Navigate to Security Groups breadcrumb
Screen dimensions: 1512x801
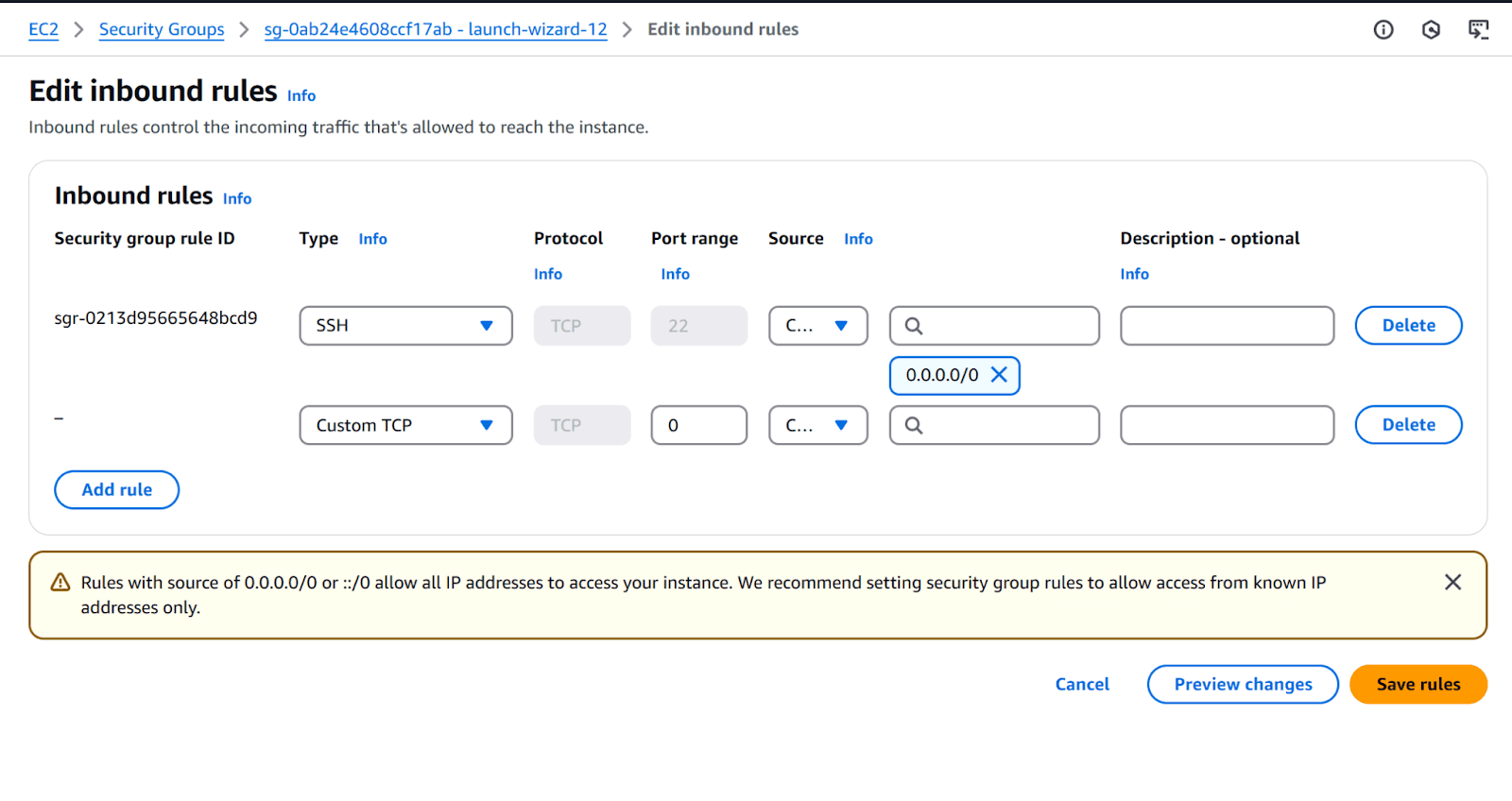162,29
